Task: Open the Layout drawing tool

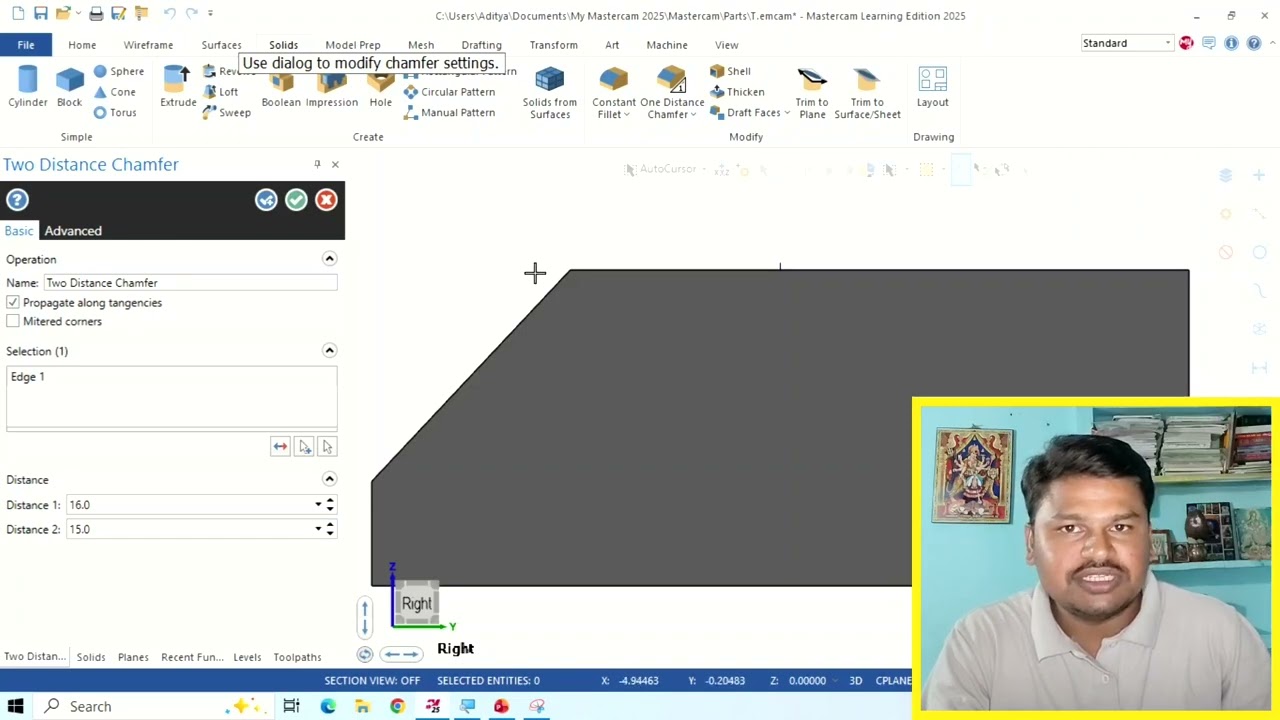Action: [932, 87]
